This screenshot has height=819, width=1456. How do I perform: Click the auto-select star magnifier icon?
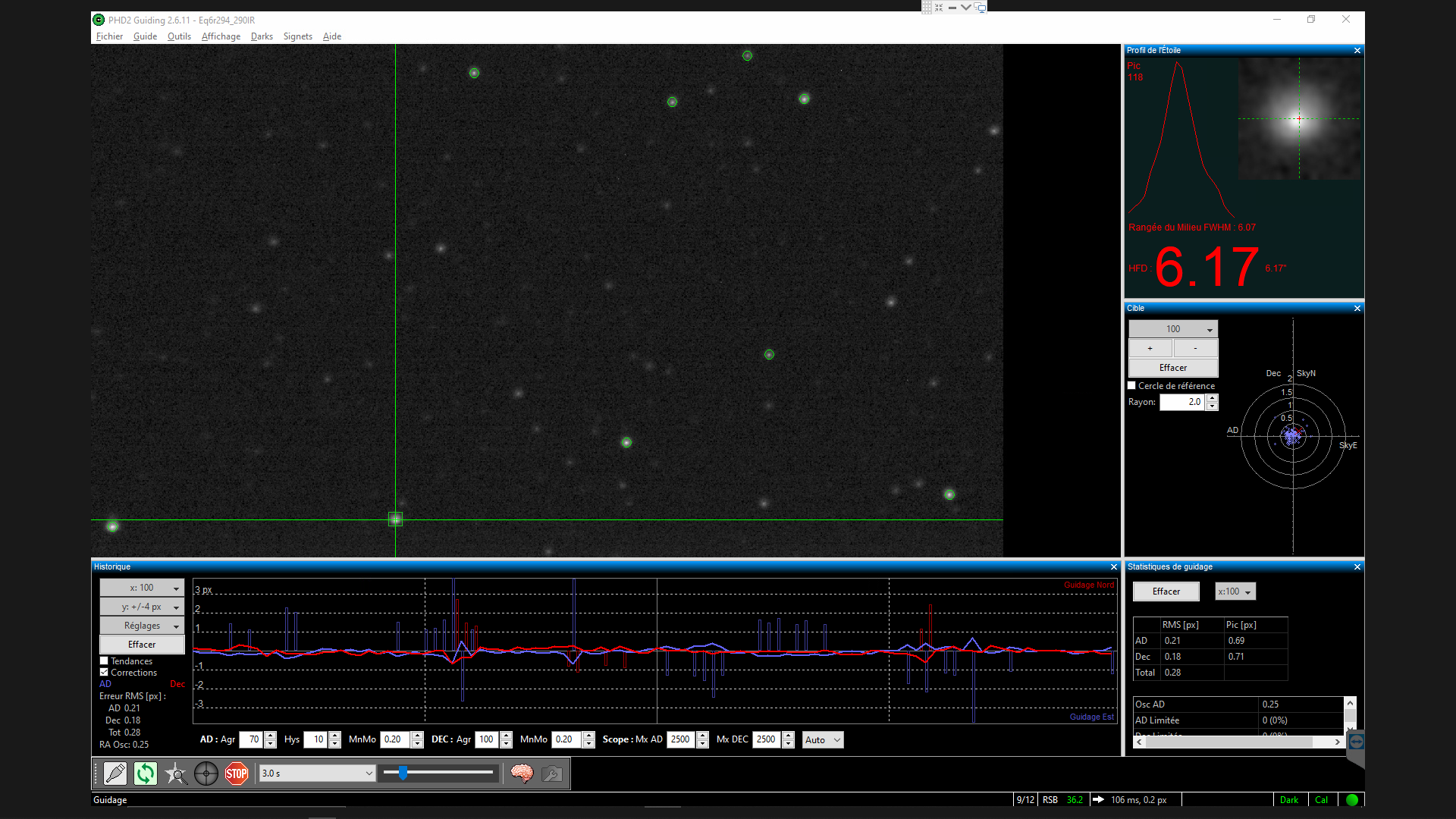pyautogui.click(x=176, y=773)
